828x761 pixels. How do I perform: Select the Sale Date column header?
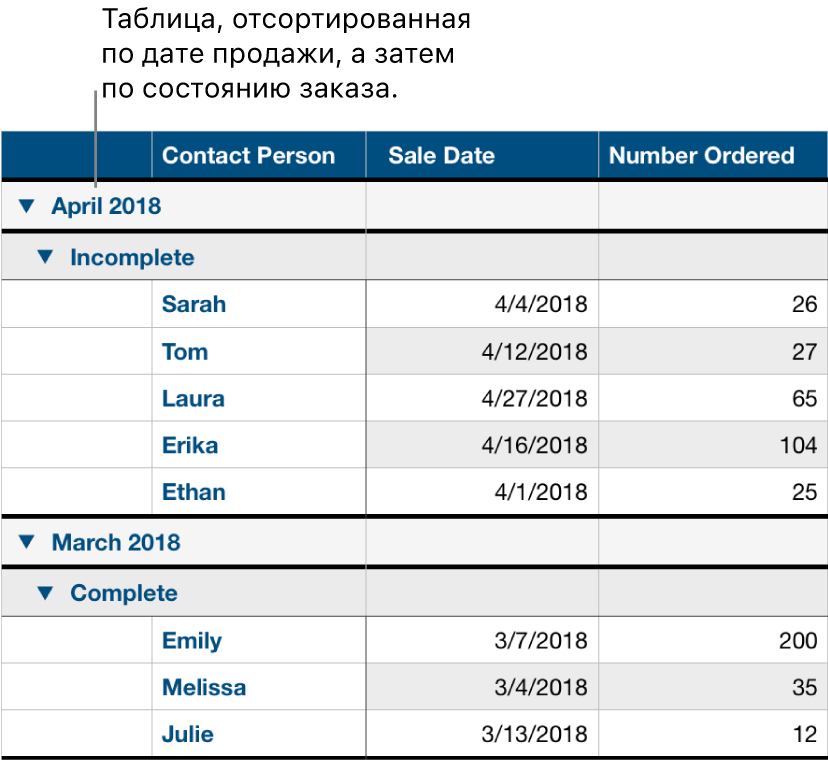pyautogui.click(x=441, y=155)
